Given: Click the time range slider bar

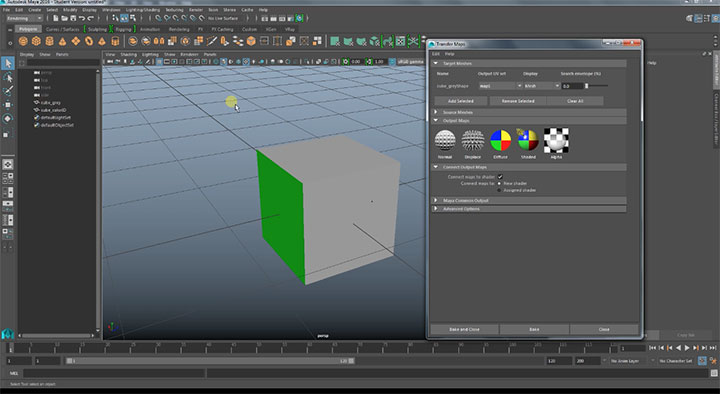Looking at the screenshot, I should [x=210, y=361].
